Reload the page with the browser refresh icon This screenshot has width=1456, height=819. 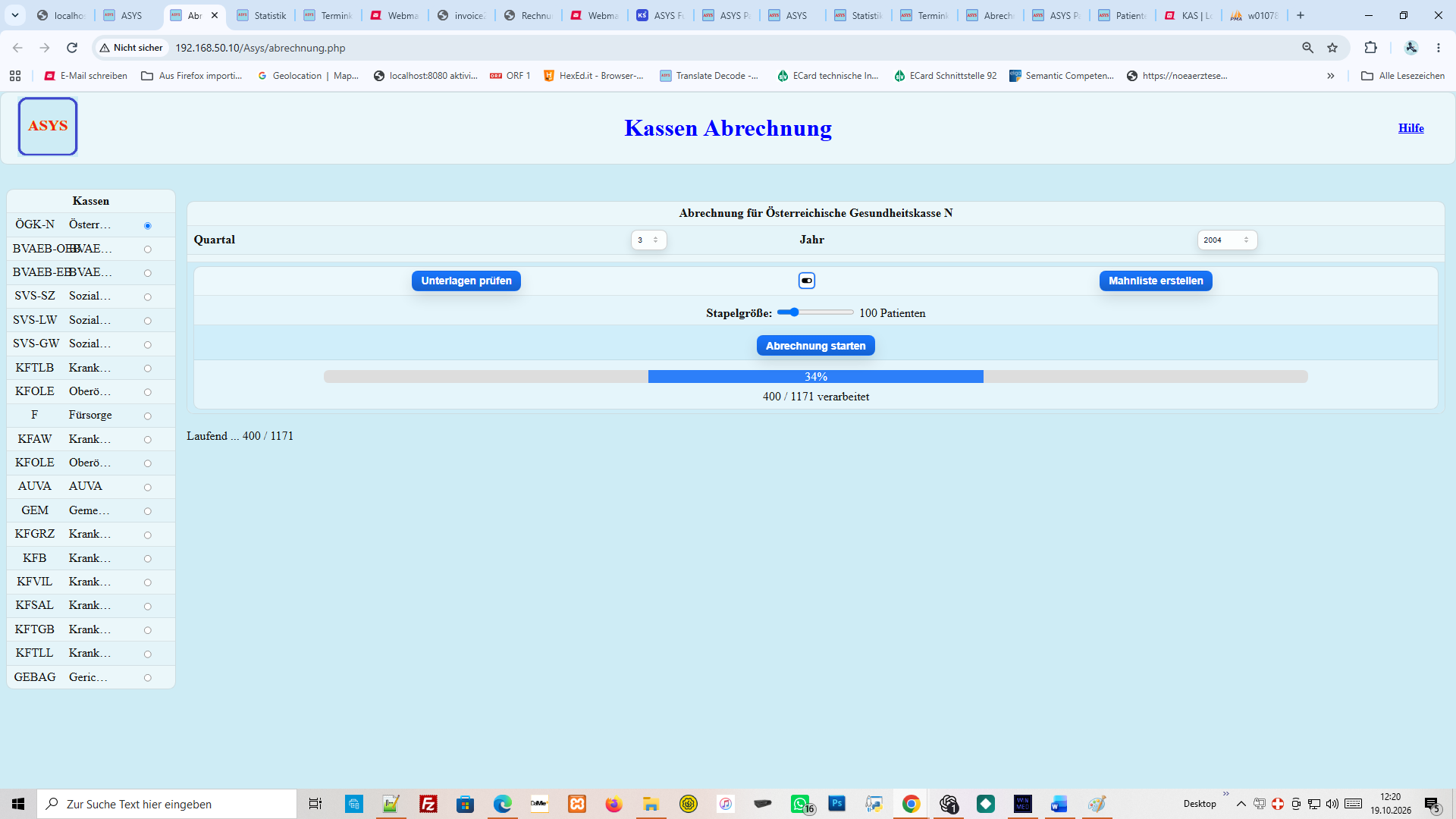point(72,48)
